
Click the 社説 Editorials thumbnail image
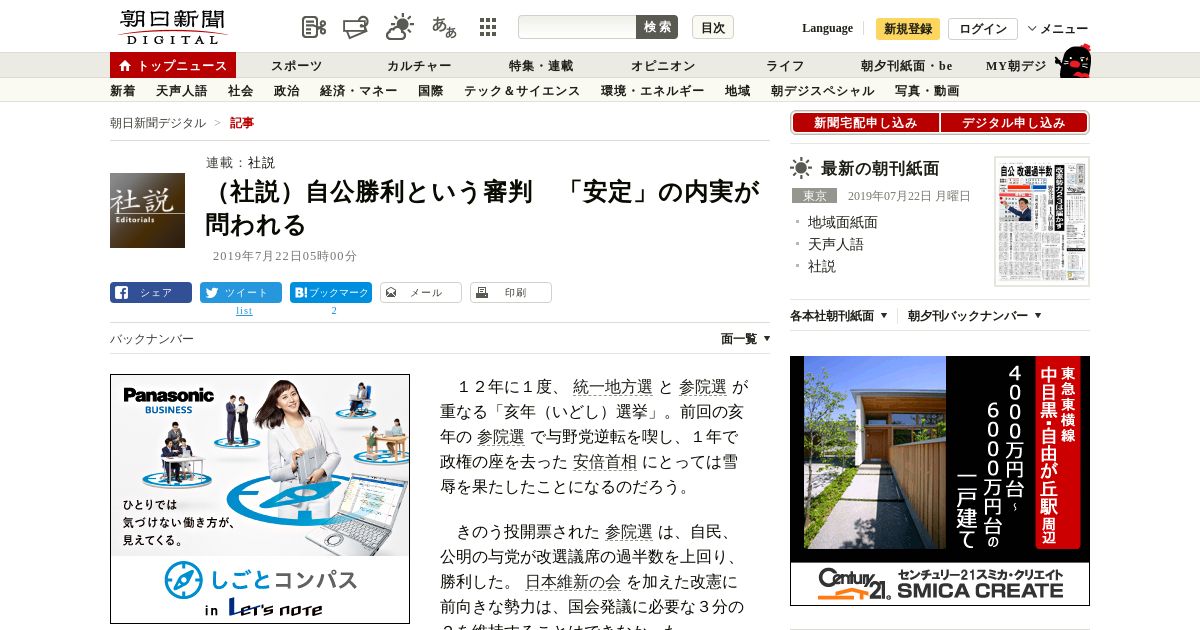pos(147,210)
